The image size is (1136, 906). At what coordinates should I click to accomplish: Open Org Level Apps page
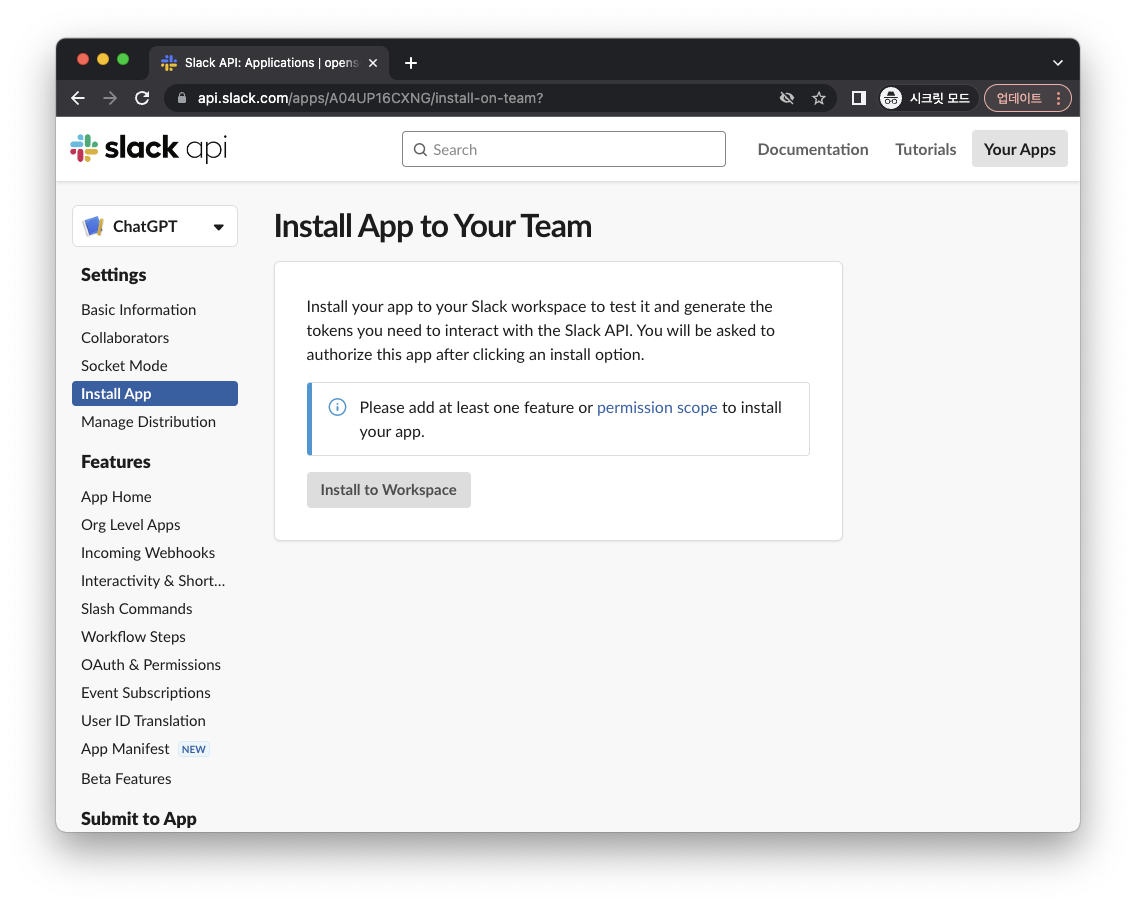click(130, 525)
